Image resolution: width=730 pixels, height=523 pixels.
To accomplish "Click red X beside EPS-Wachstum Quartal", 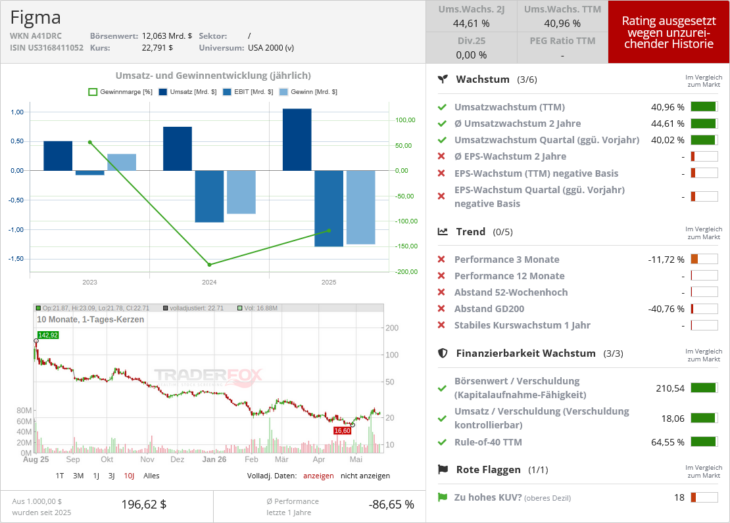I will (x=441, y=196).
